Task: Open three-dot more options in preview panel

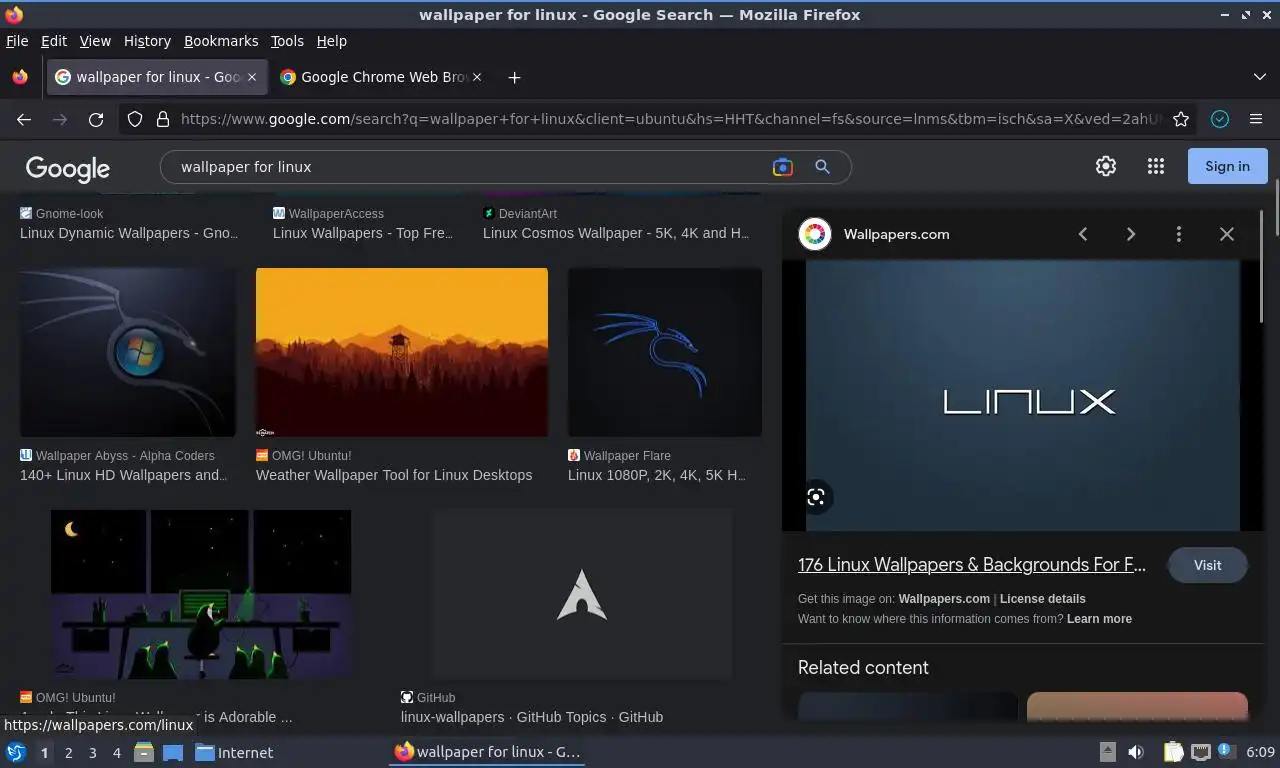Action: [1179, 234]
